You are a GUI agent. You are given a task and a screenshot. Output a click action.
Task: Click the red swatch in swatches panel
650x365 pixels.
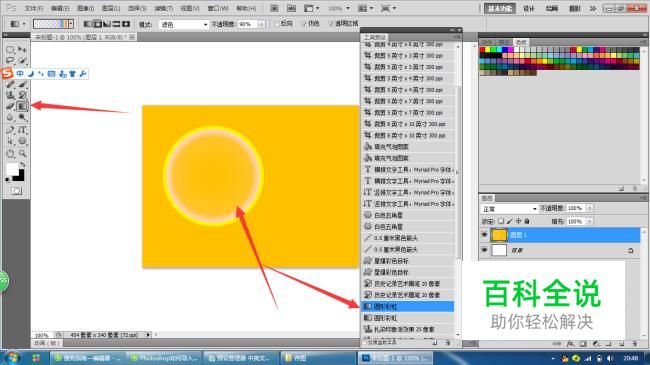pyautogui.click(x=482, y=50)
